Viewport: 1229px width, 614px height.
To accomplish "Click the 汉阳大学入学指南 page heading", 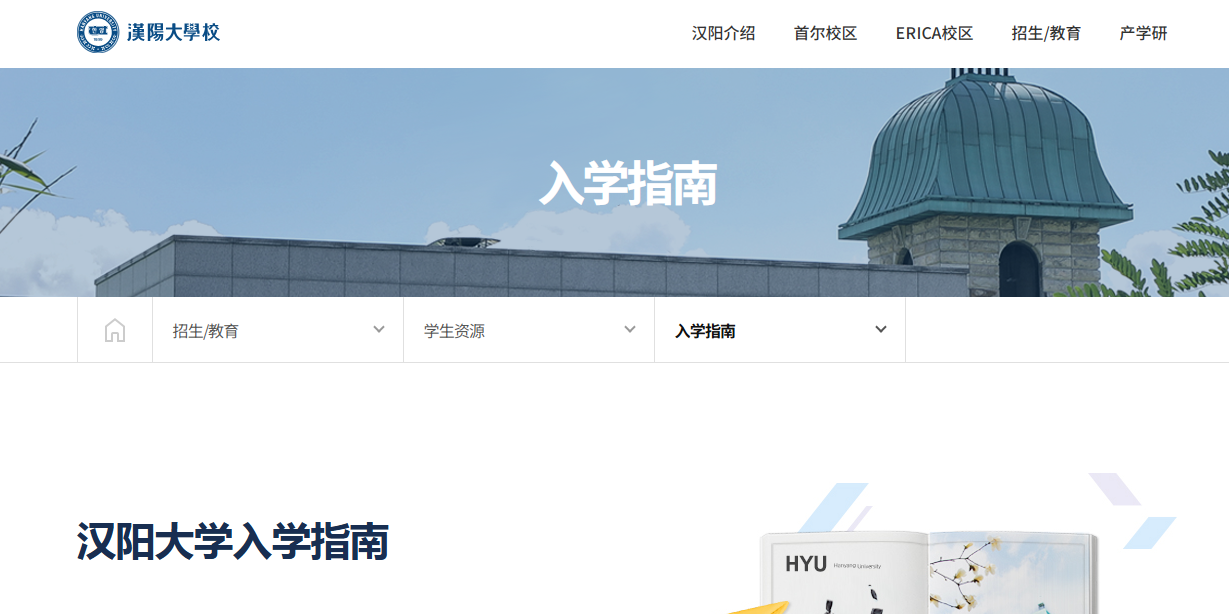I will (233, 542).
